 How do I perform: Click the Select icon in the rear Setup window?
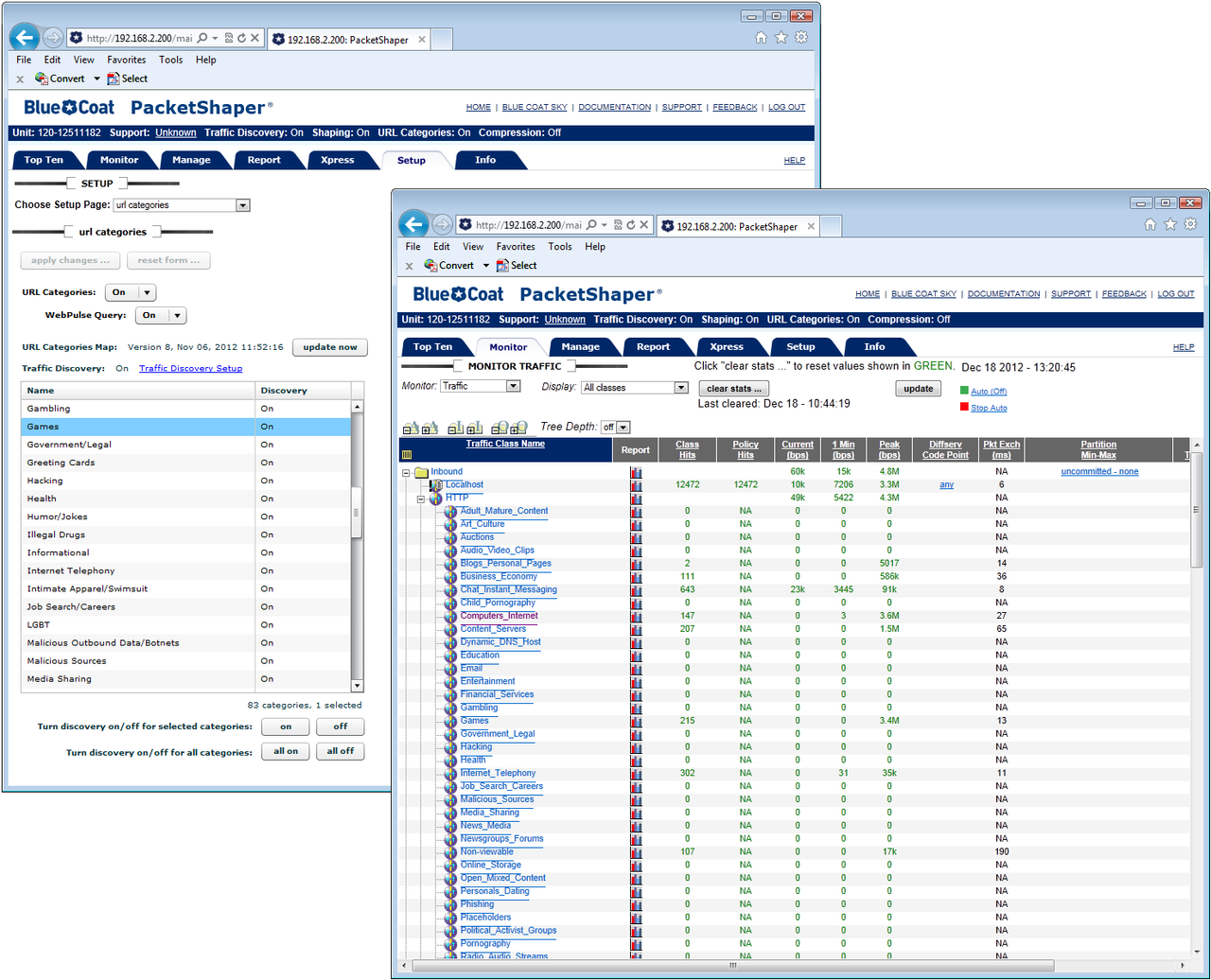(x=114, y=79)
